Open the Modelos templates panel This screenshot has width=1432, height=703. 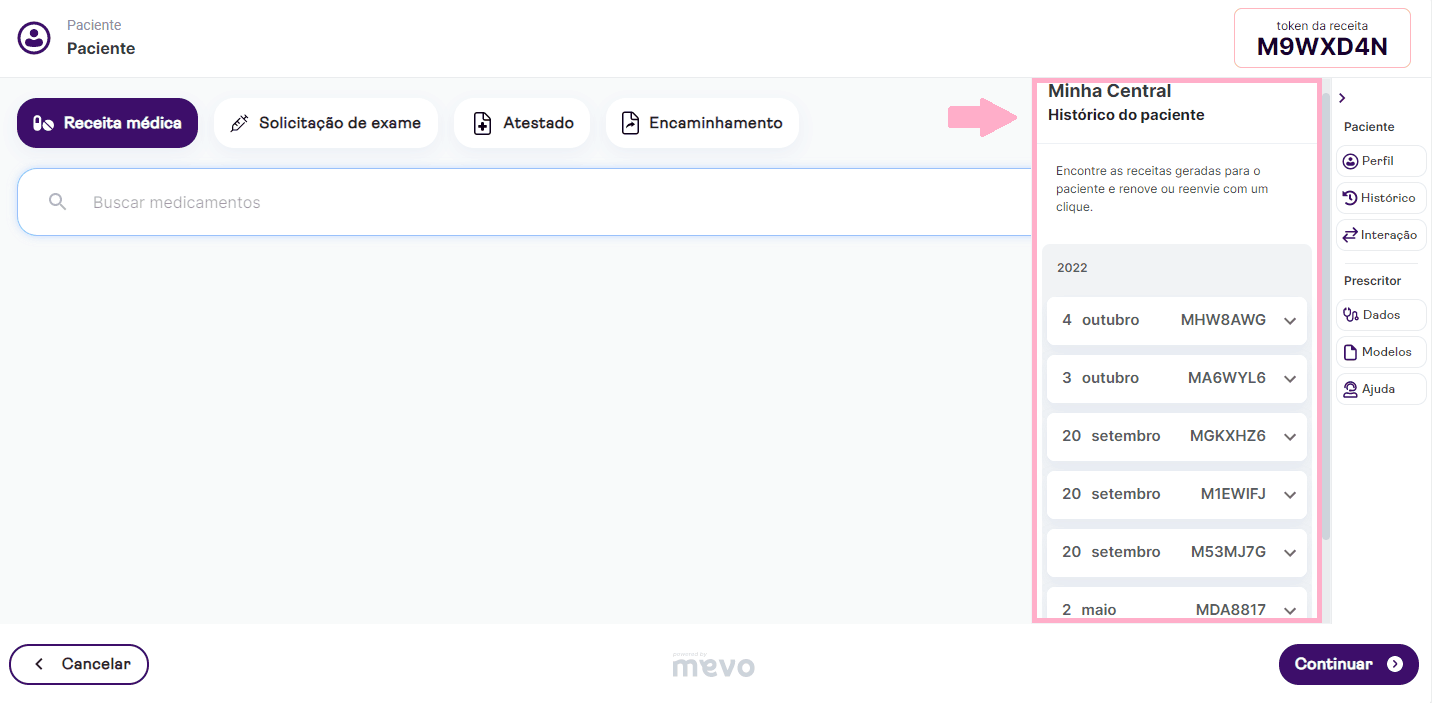pos(1380,352)
